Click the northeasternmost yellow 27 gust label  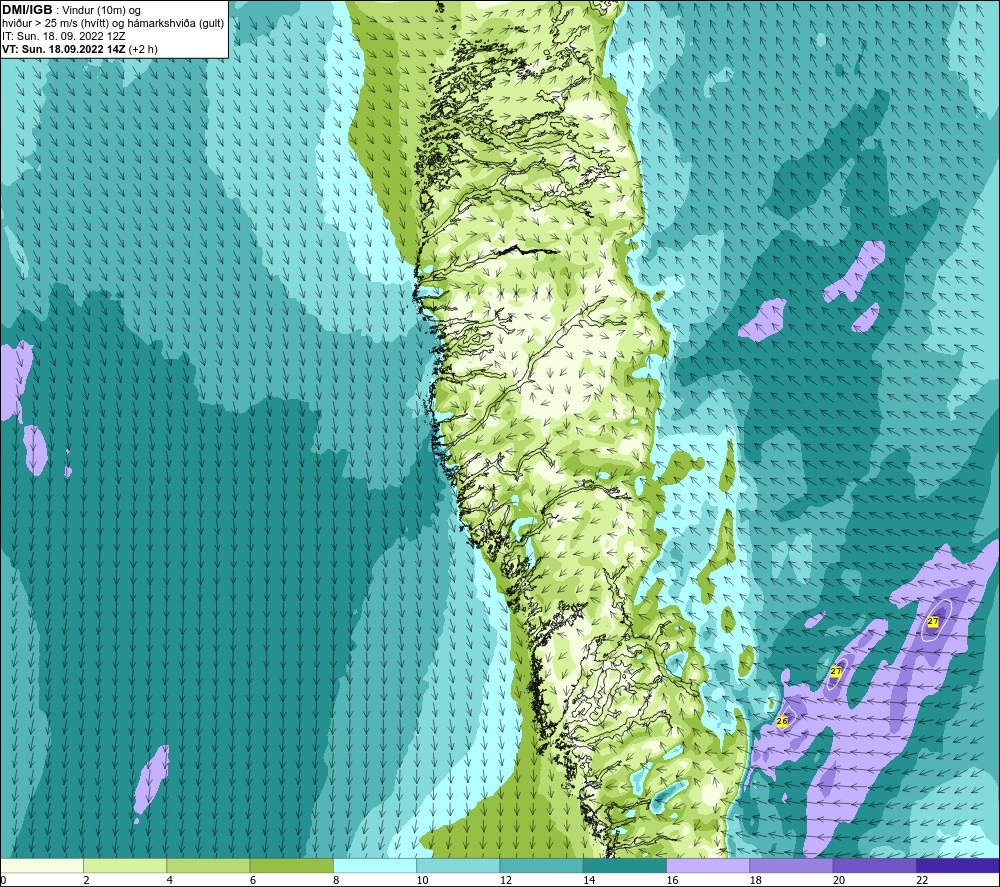point(933,621)
